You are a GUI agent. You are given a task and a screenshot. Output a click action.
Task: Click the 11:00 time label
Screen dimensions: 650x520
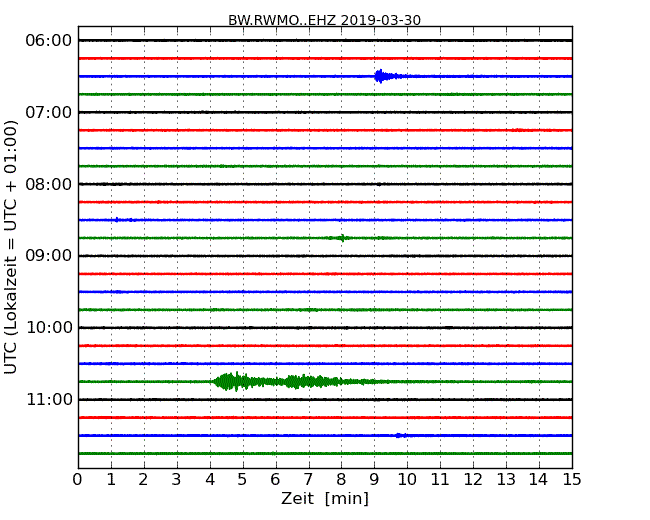point(49,399)
